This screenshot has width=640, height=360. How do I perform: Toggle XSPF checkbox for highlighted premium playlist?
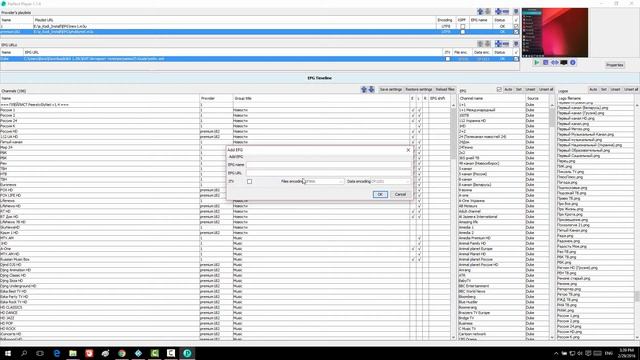coord(462,31)
